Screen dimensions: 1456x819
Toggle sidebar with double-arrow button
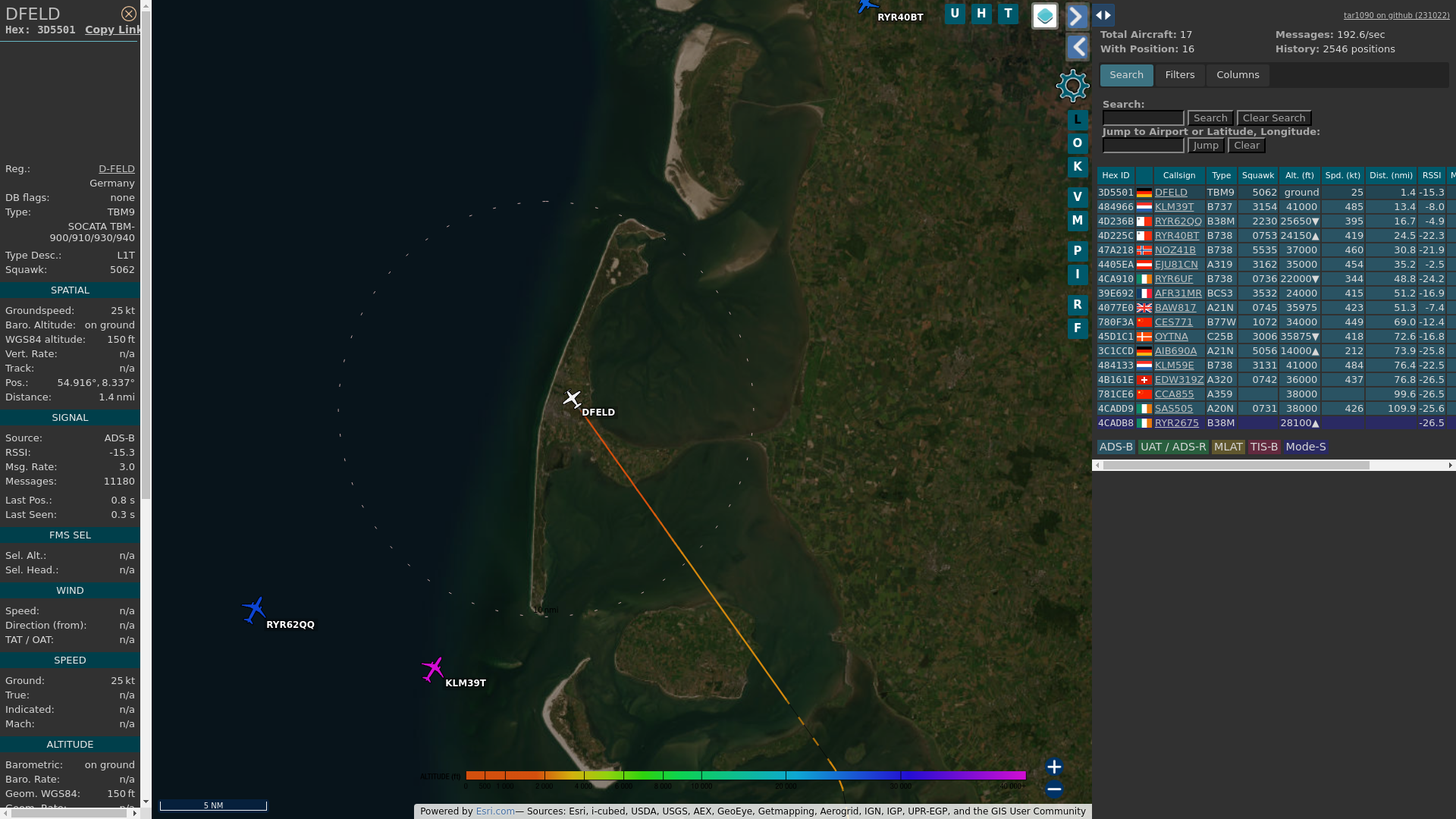1103,15
